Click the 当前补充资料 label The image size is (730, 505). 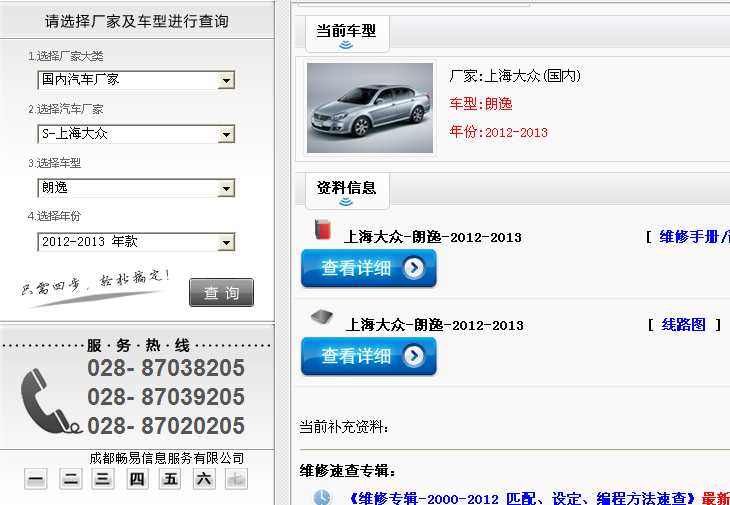[x=344, y=426]
